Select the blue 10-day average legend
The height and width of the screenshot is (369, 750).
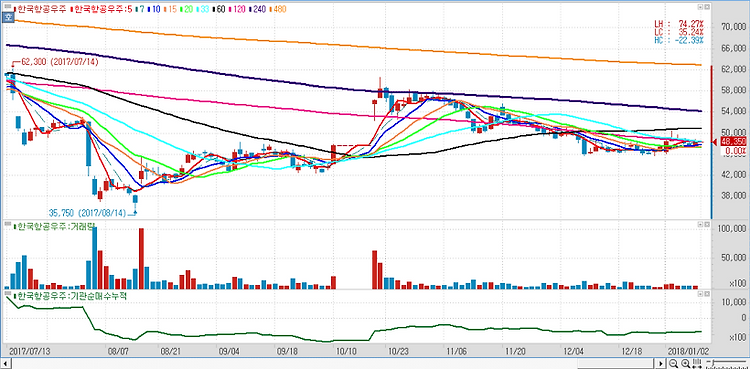click(154, 9)
